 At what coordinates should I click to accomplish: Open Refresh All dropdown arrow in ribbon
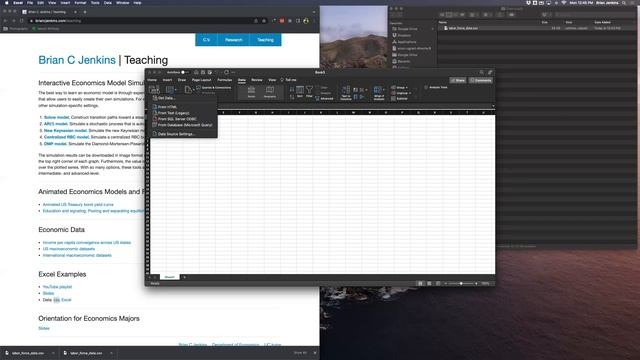(176, 89)
